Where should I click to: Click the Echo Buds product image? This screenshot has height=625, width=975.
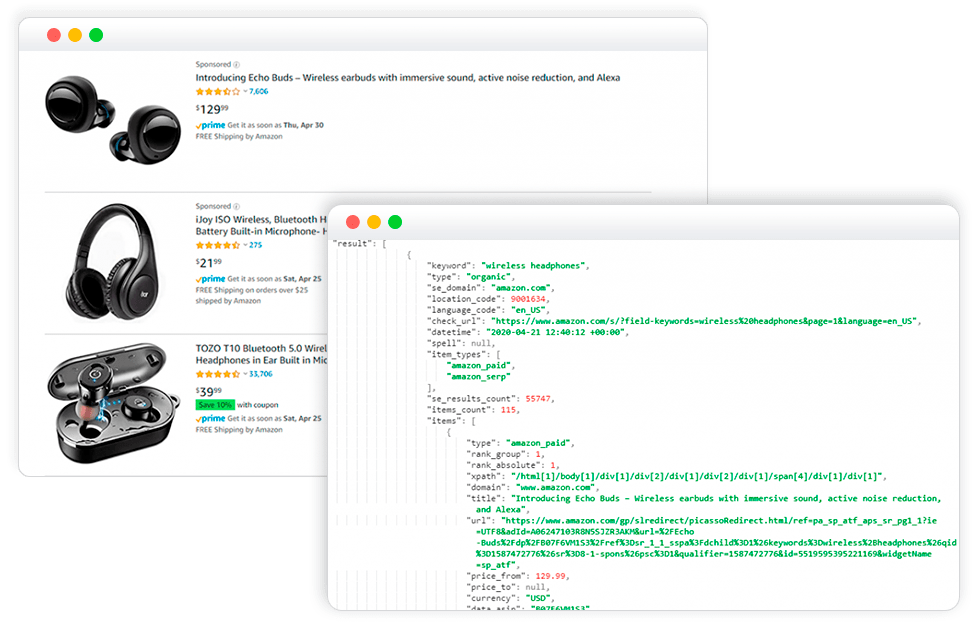pyautogui.click(x=113, y=120)
